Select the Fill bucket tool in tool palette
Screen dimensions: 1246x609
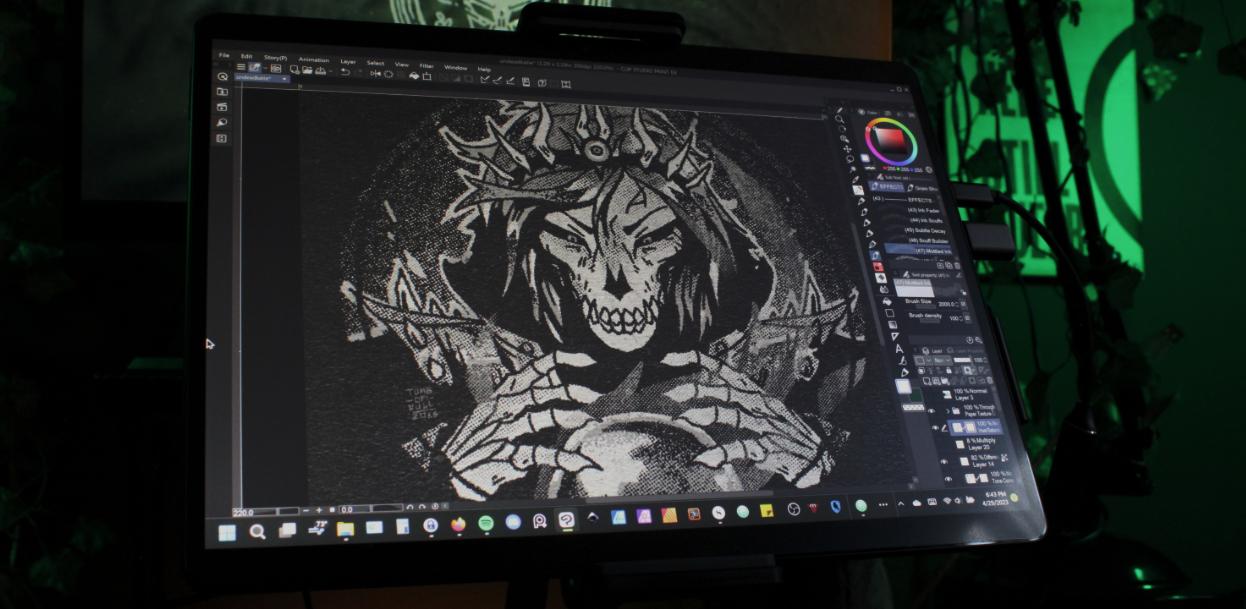click(887, 301)
